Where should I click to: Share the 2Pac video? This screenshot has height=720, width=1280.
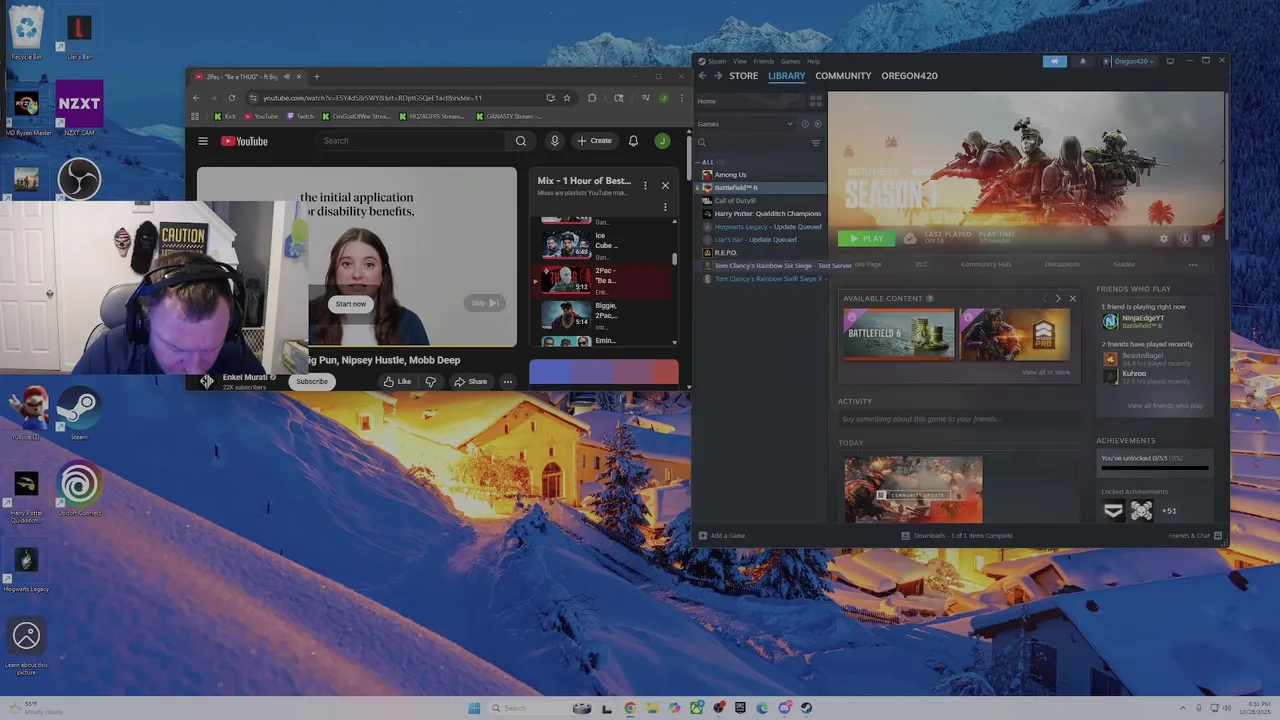[x=470, y=381]
